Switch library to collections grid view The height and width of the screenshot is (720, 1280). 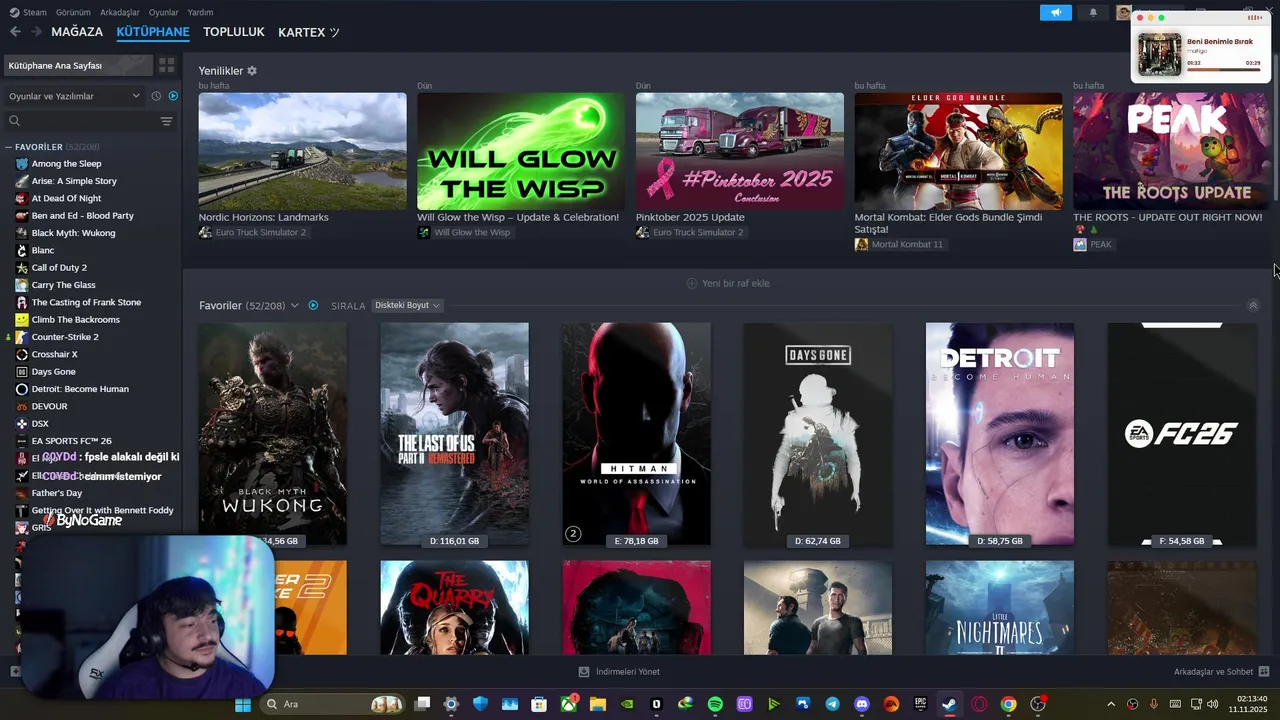pyautogui.click(x=167, y=65)
